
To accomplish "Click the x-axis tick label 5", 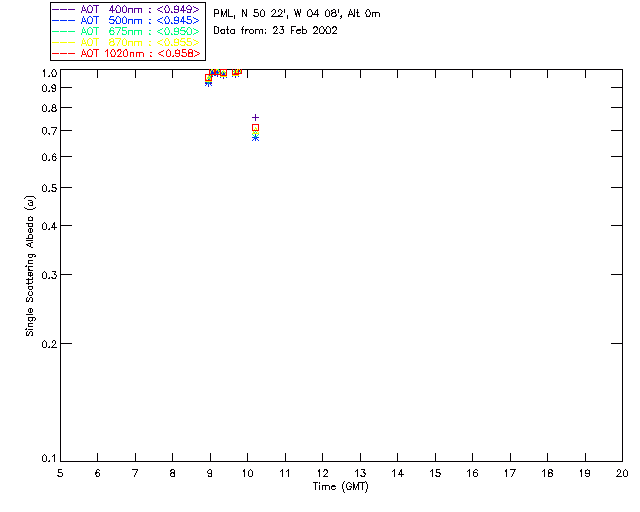I will 60,473.
